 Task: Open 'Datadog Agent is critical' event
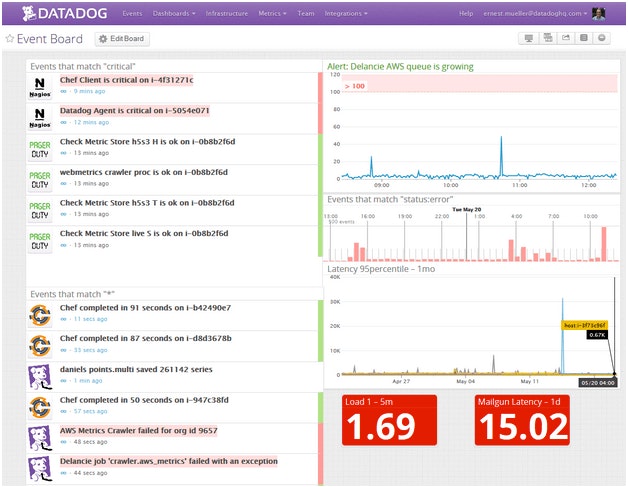(134, 110)
